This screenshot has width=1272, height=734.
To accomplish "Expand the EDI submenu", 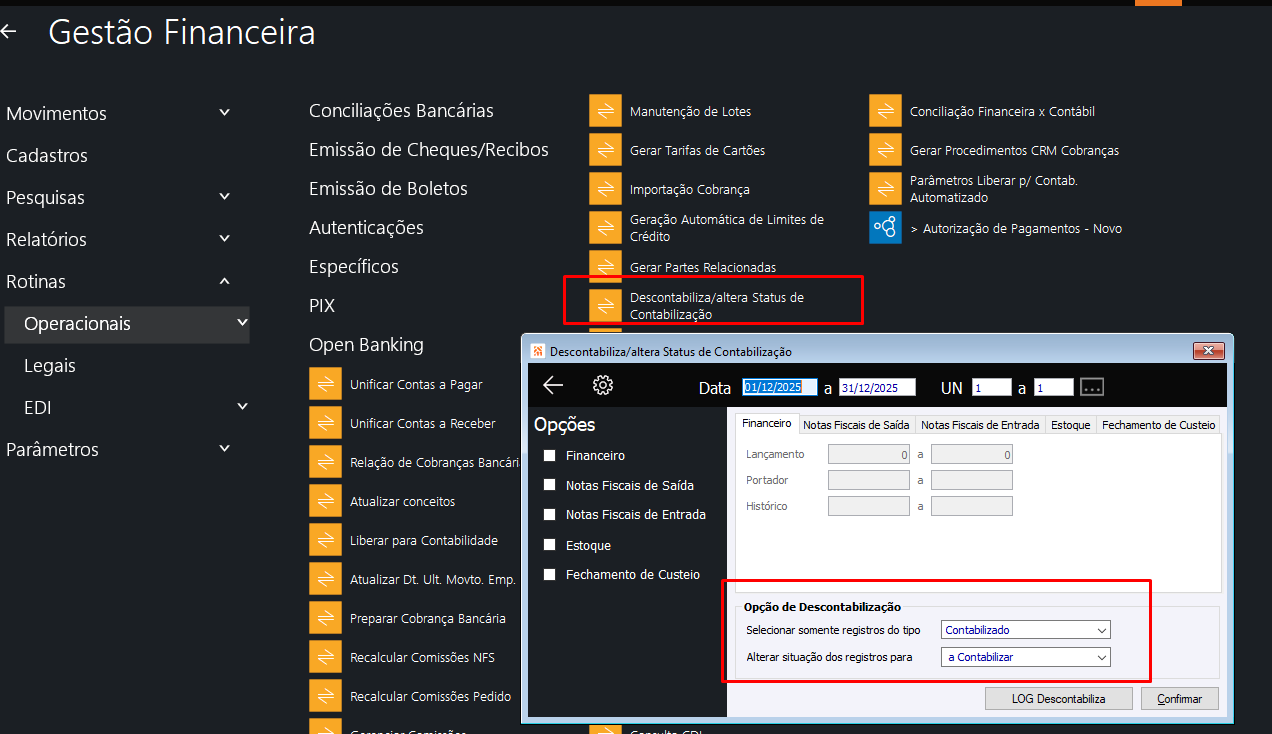I will point(242,407).
